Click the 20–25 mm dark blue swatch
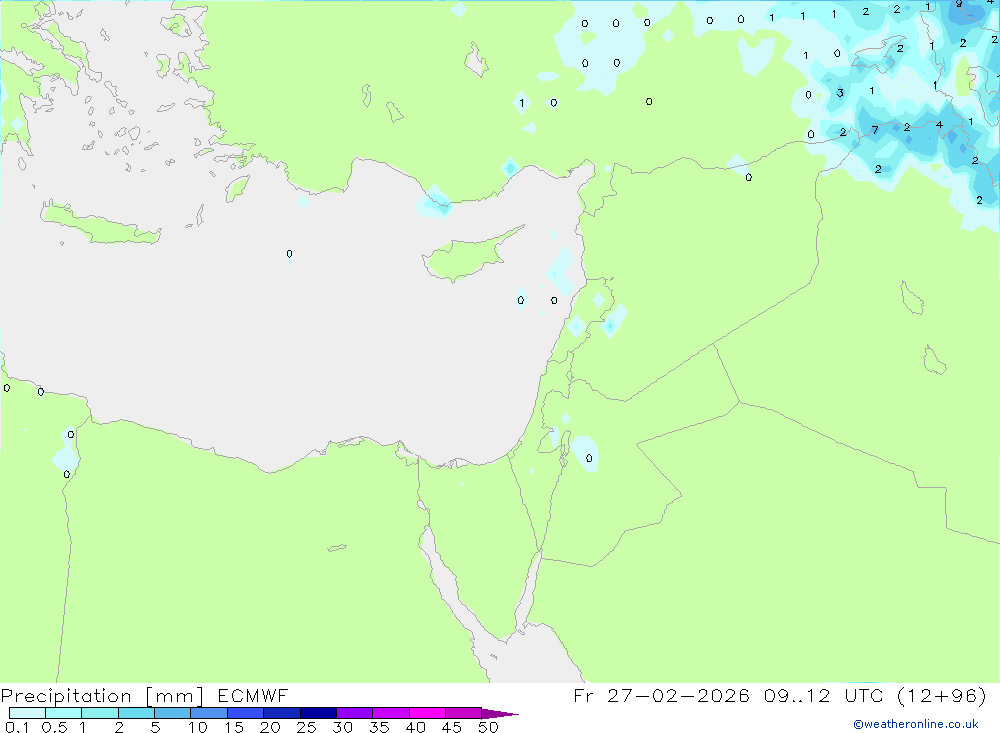 pyautogui.click(x=281, y=713)
